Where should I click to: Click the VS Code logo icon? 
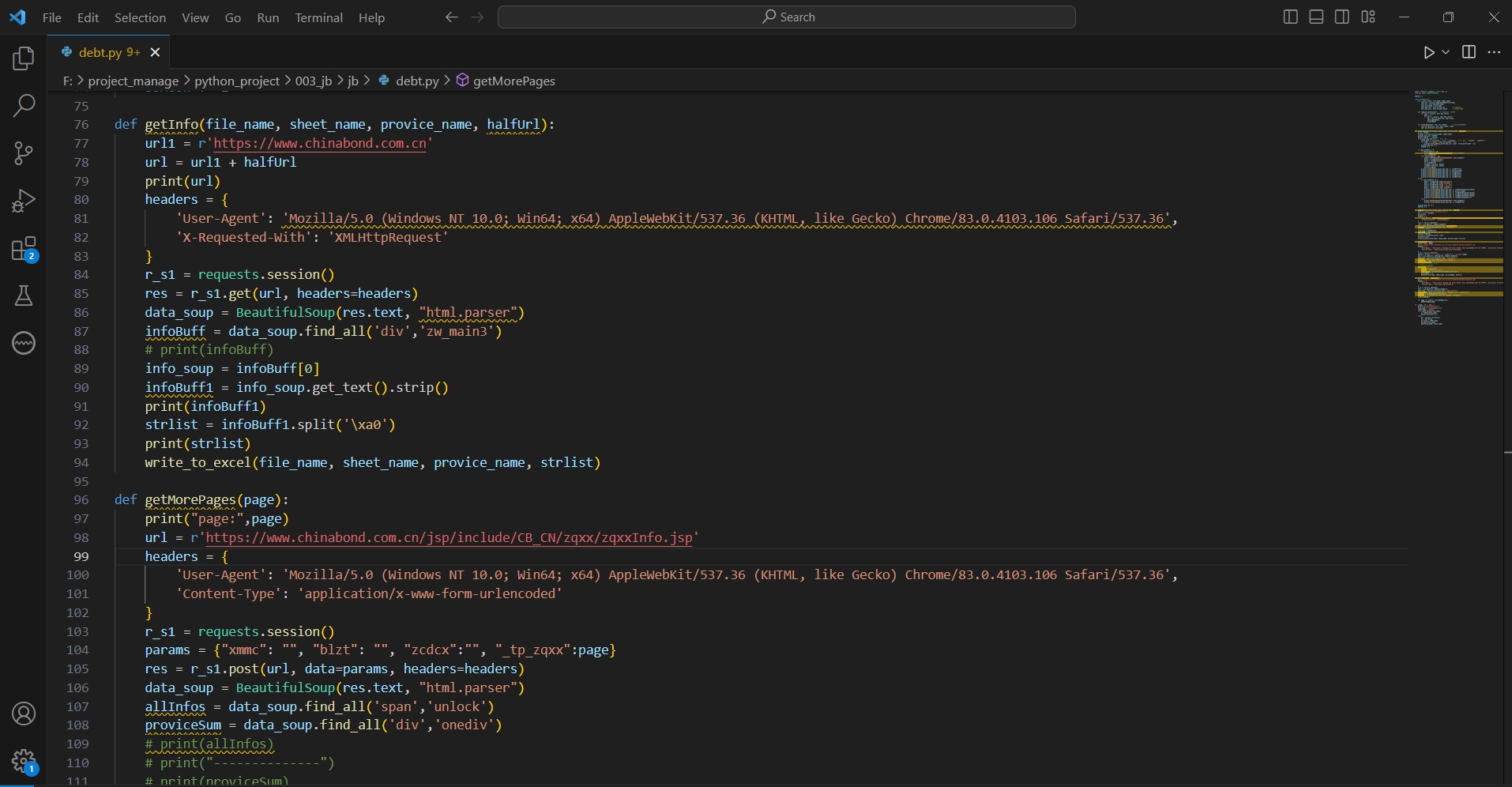17,17
